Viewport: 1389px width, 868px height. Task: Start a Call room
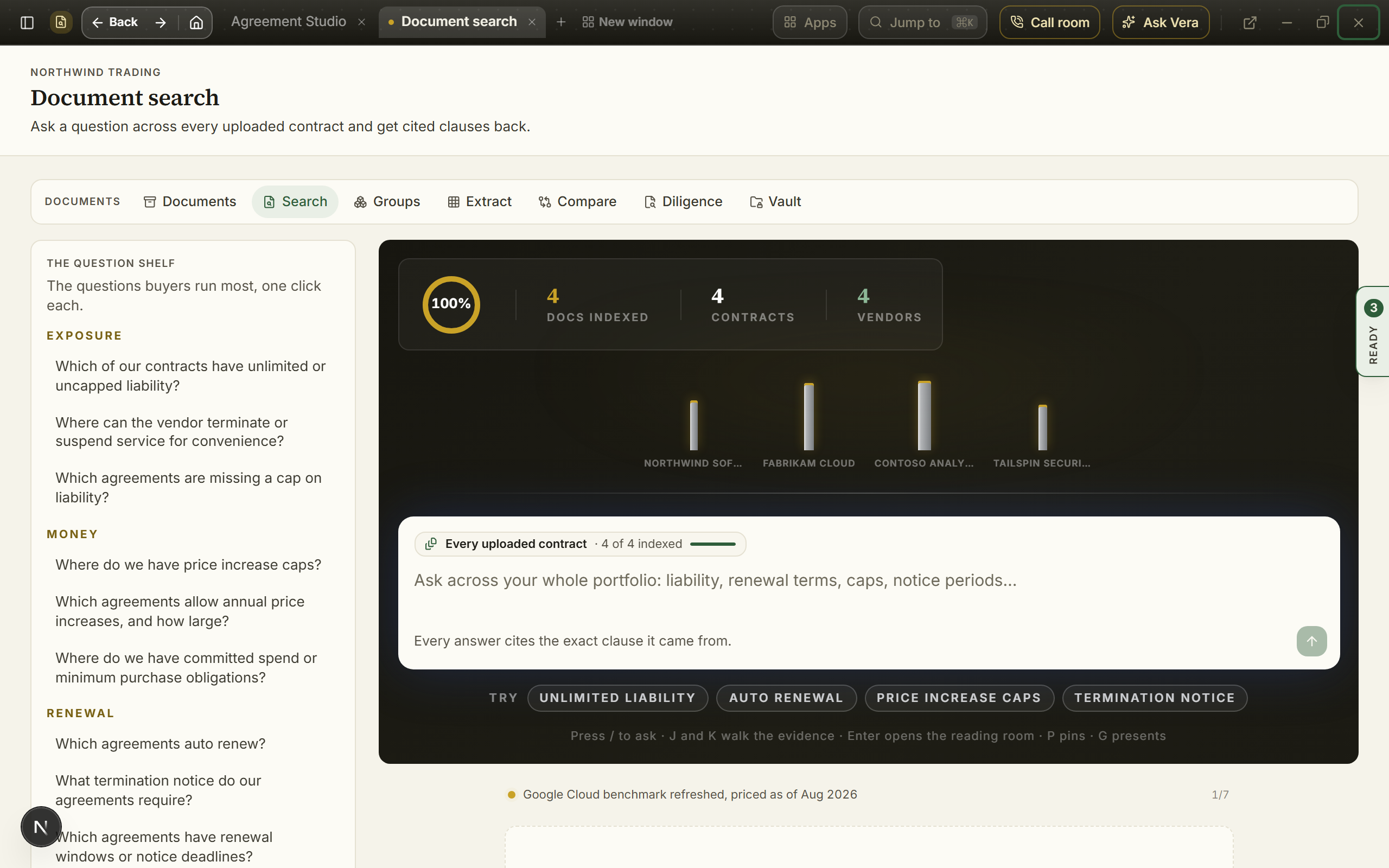click(1049, 22)
